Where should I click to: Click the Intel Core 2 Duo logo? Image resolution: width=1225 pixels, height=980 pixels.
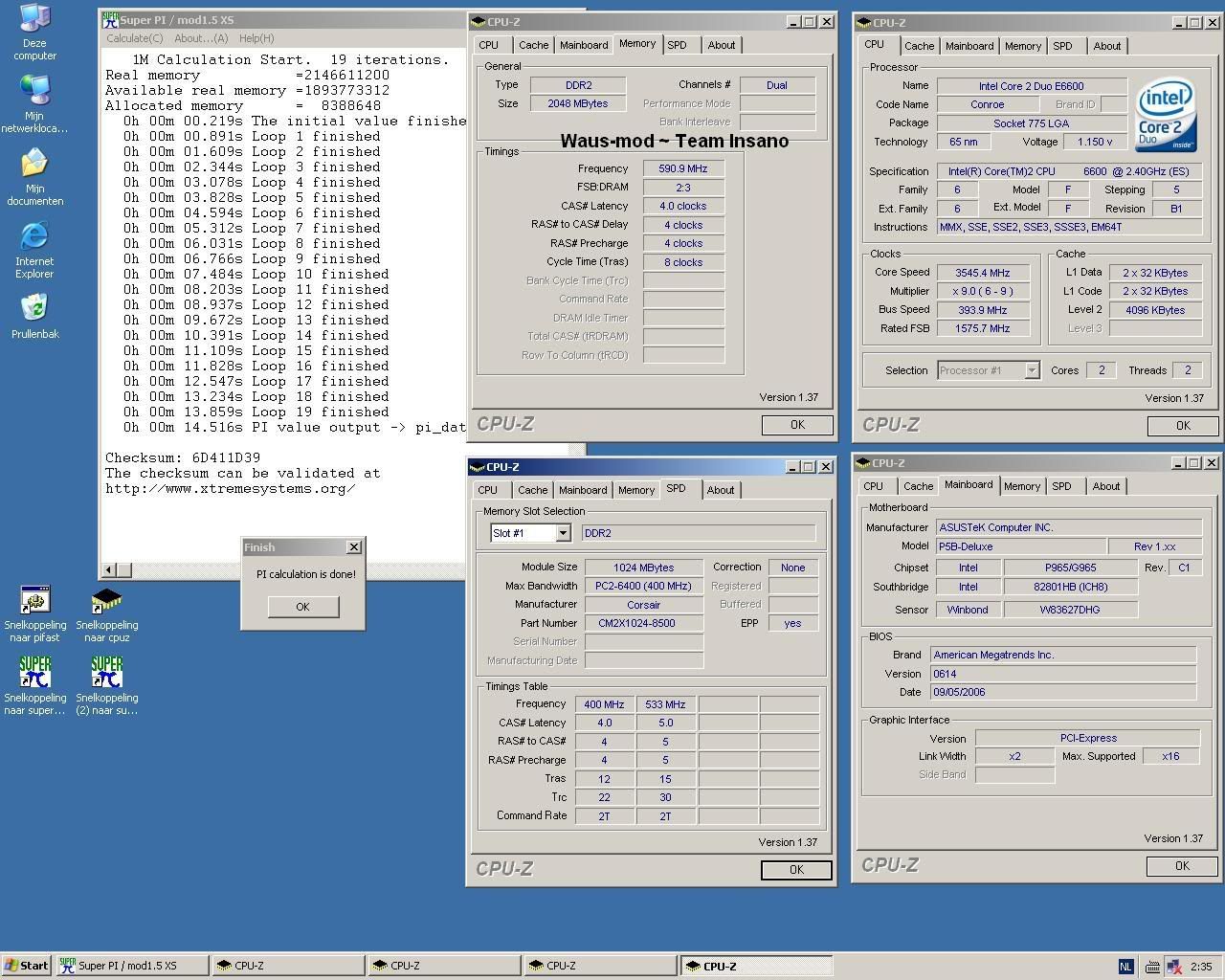pos(1166,115)
